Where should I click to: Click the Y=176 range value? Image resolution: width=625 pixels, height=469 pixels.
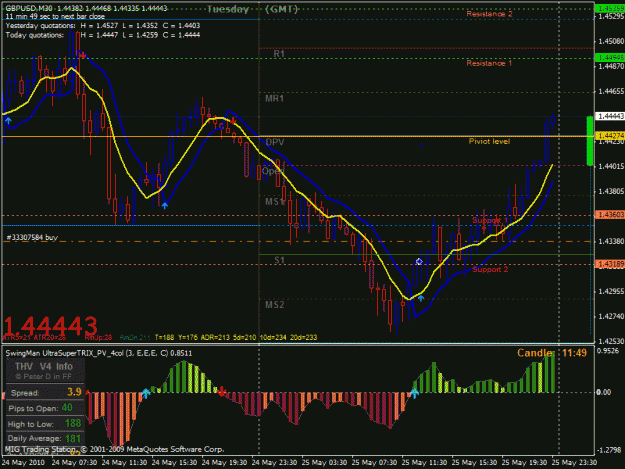tap(188, 338)
